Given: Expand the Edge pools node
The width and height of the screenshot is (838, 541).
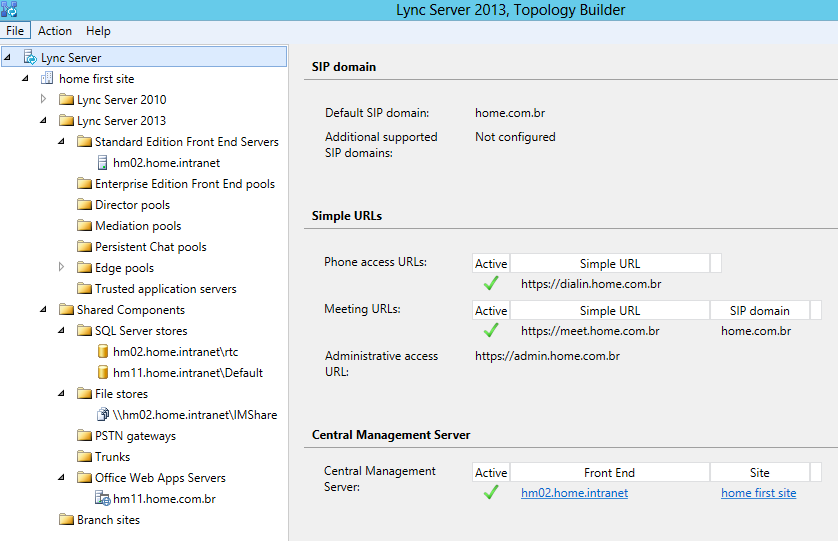Looking at the screenshot, I should click(x=61, y=267).
